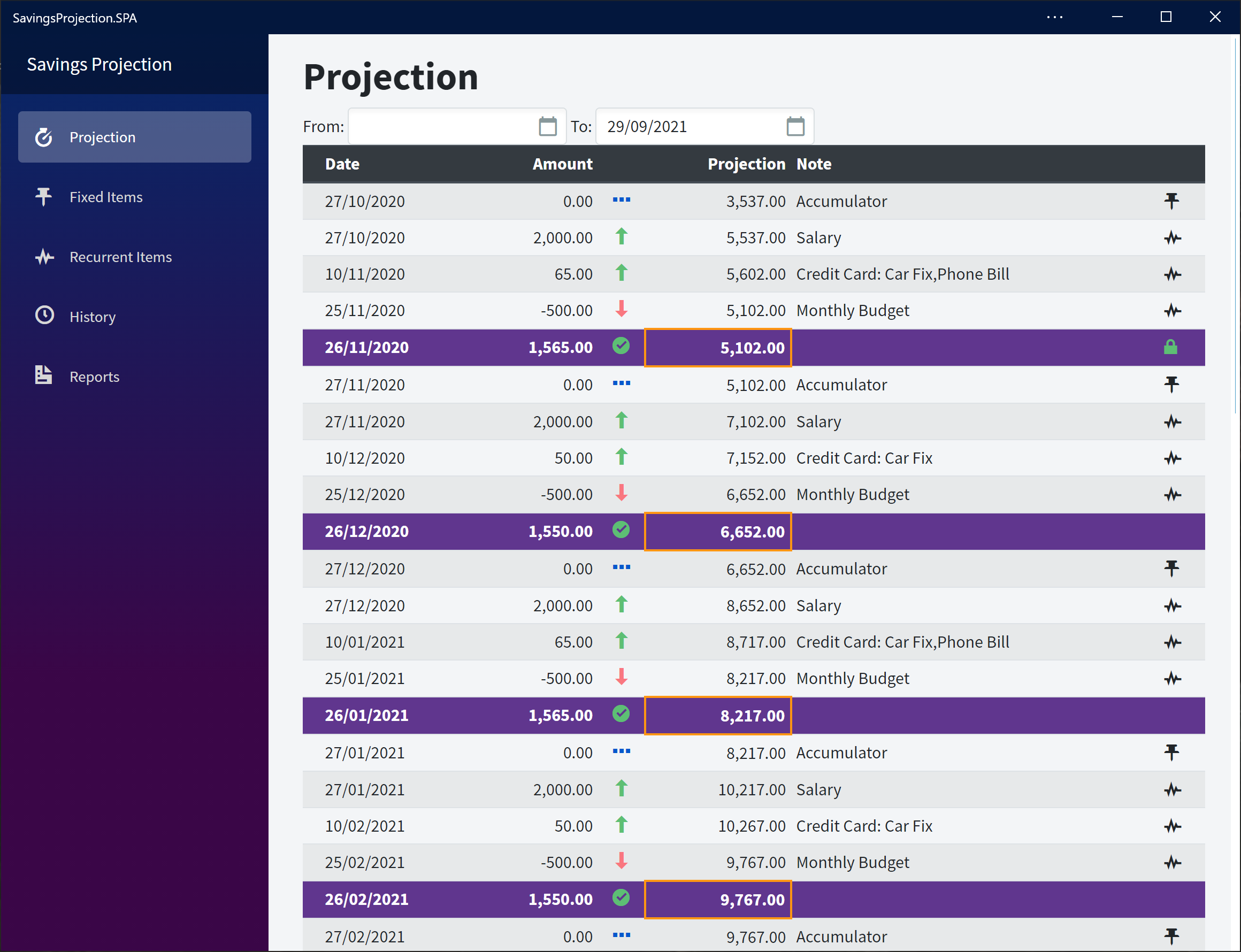Click the highlighted 6,652.00 projection cell
Screen dimensions: 1241x952
click(718, 532)
